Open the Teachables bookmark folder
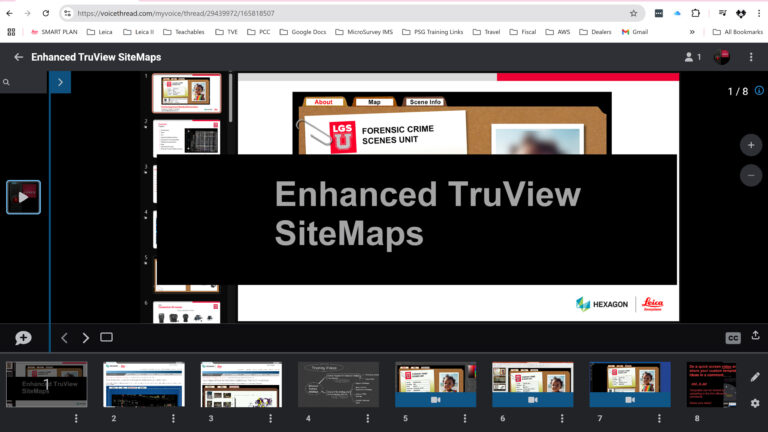768x432 pixels. click(x=182, y=32)
